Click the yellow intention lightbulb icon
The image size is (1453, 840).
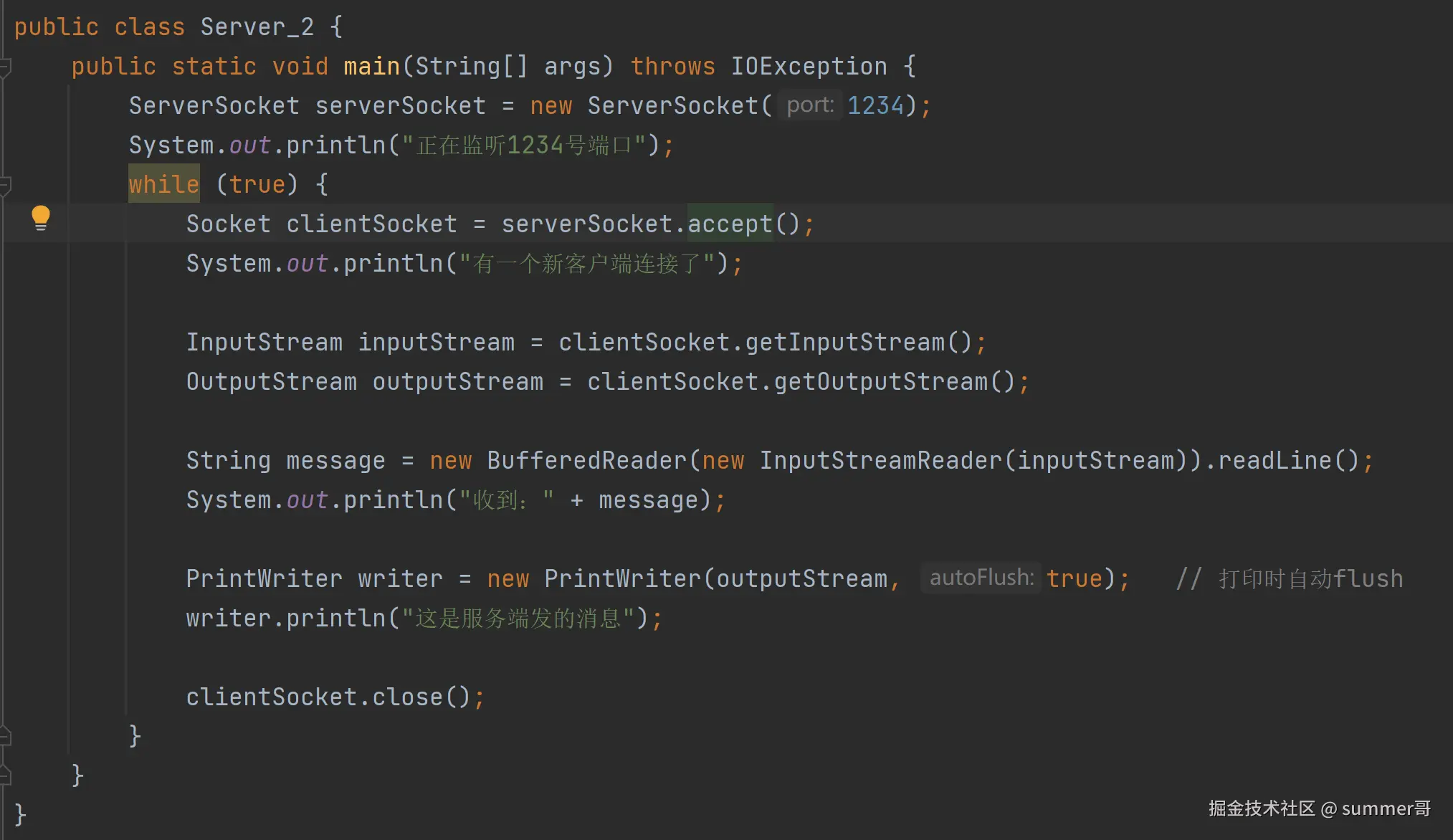[x=41, y=218]
